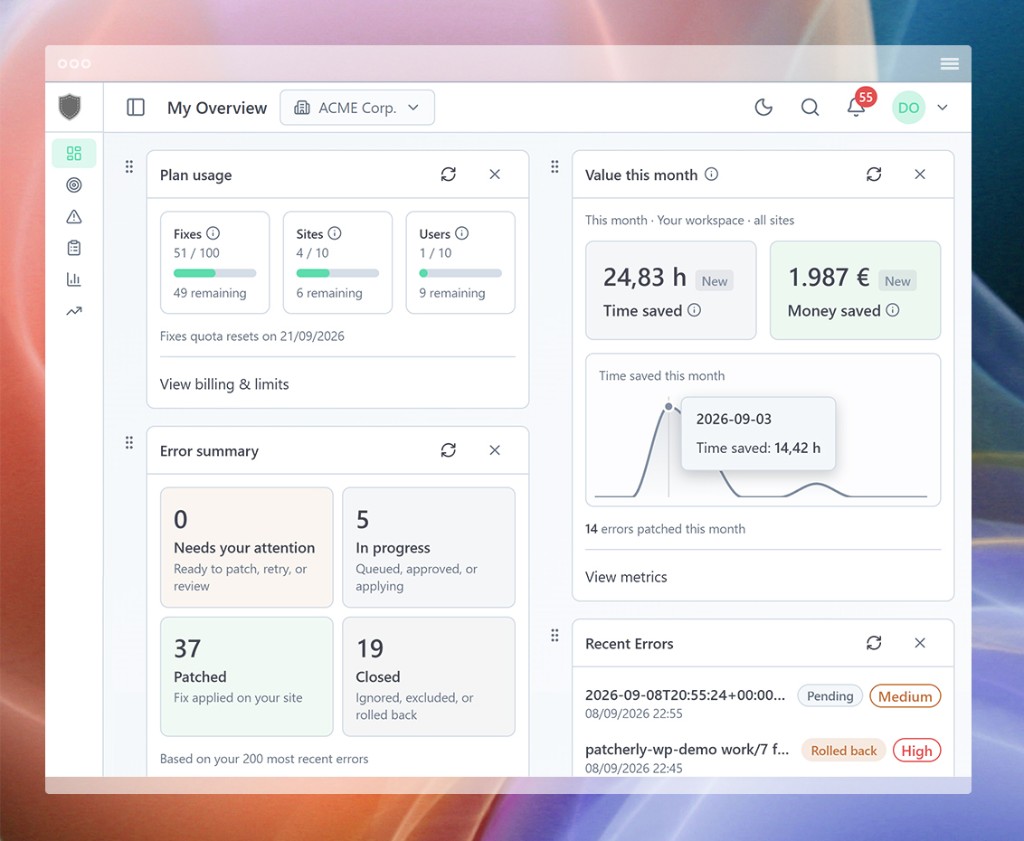
Task: Click the My Overview page title
Action: [x=217, y=108]
